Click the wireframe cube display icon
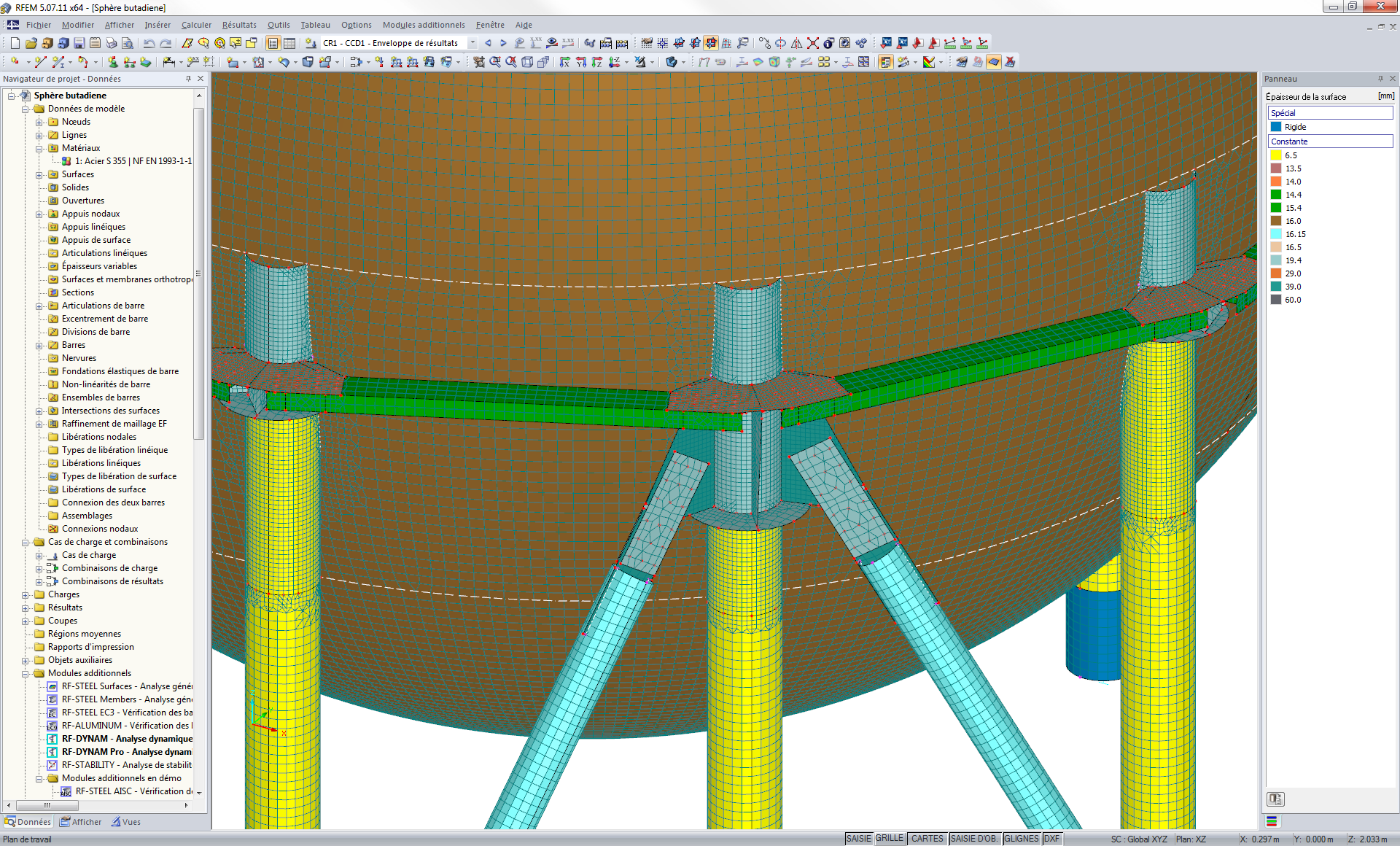1400x846 pixels. tap(527, 62)
